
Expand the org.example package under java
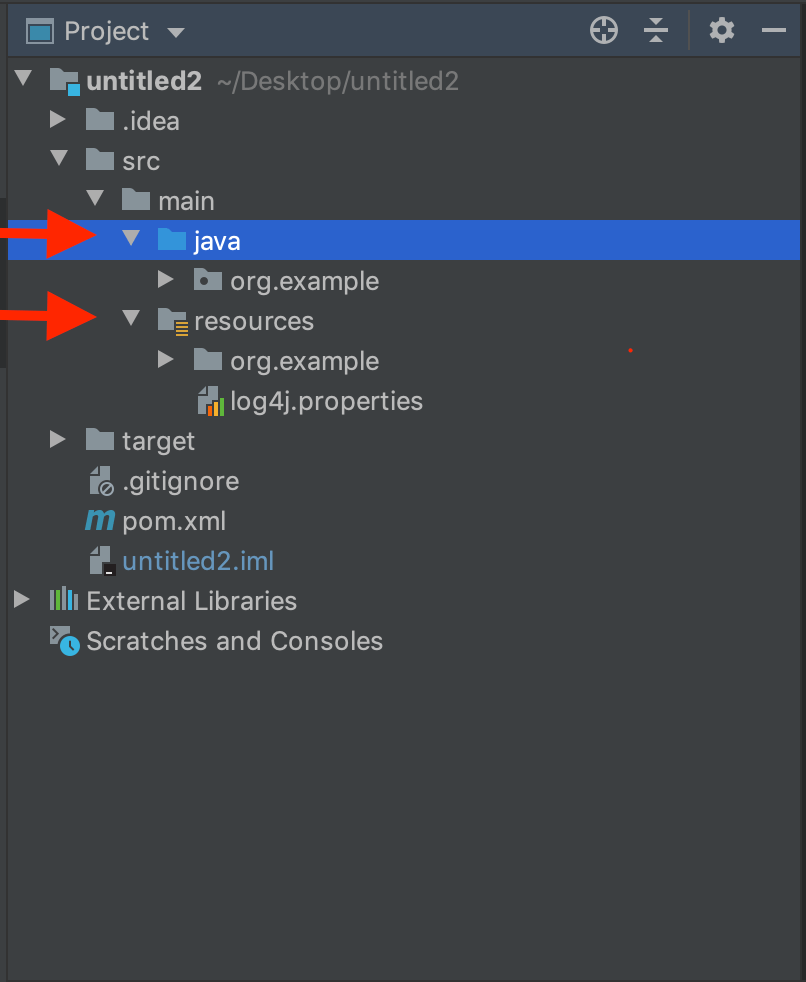point(165,280)
